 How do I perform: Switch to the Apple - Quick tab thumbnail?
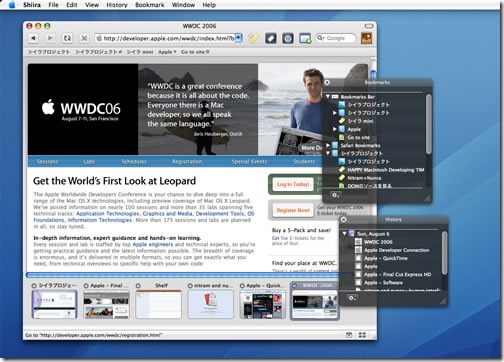click(x=263, y=304)
